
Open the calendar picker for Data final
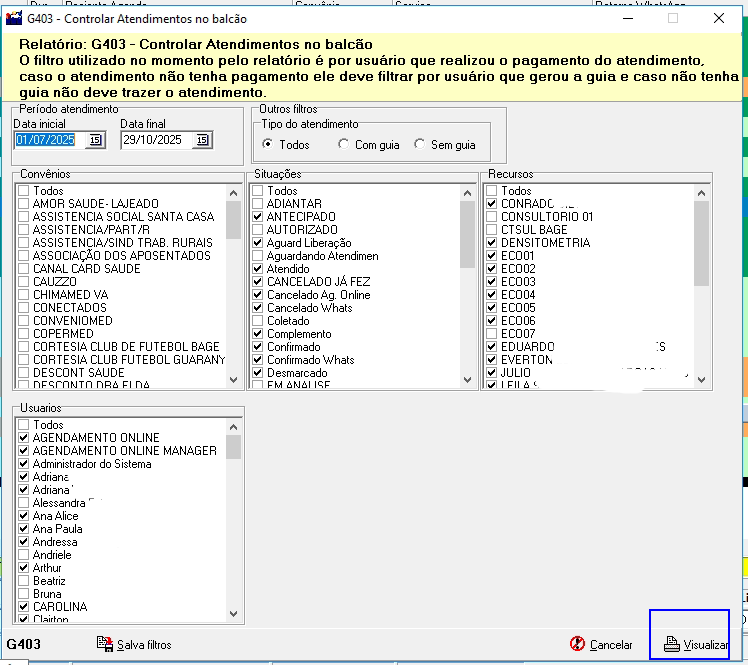click(x=202, y=140)
